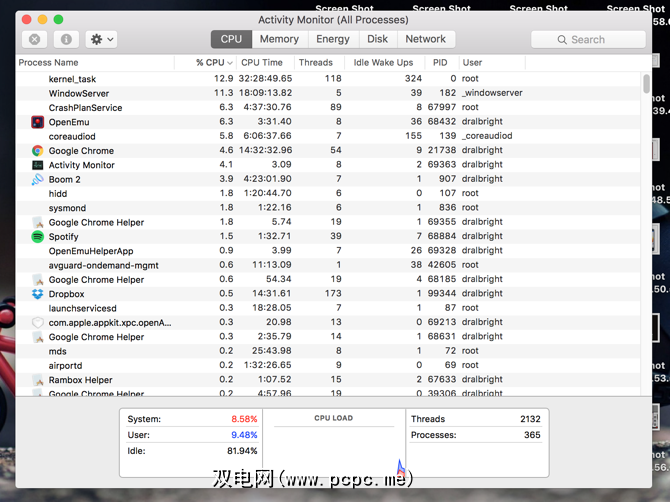Sort by the PID column header
Viewport: 670px width, 502px height.
440,63
